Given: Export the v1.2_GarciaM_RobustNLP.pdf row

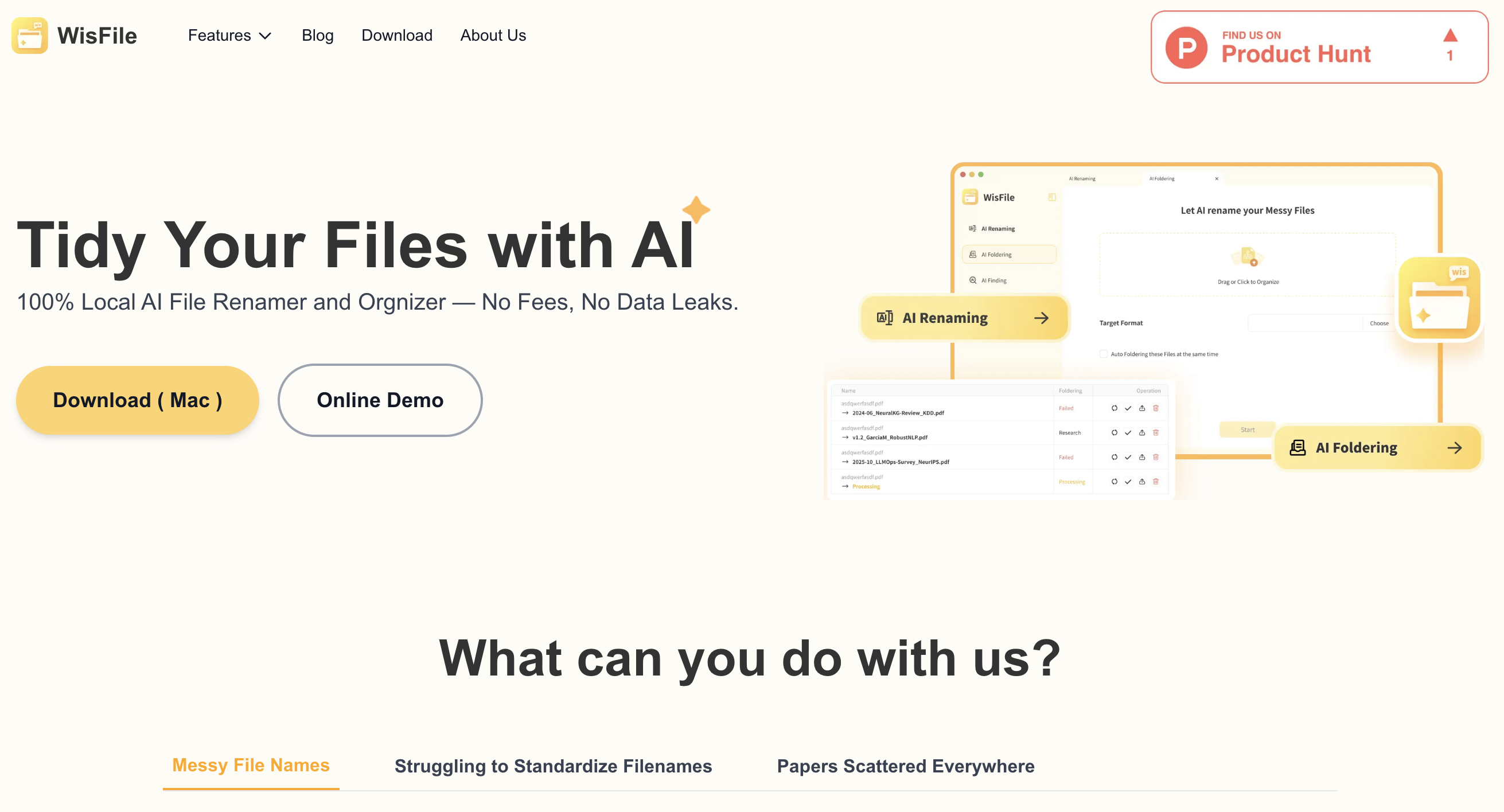Looking at the screenshot, I should point(1142,432).
